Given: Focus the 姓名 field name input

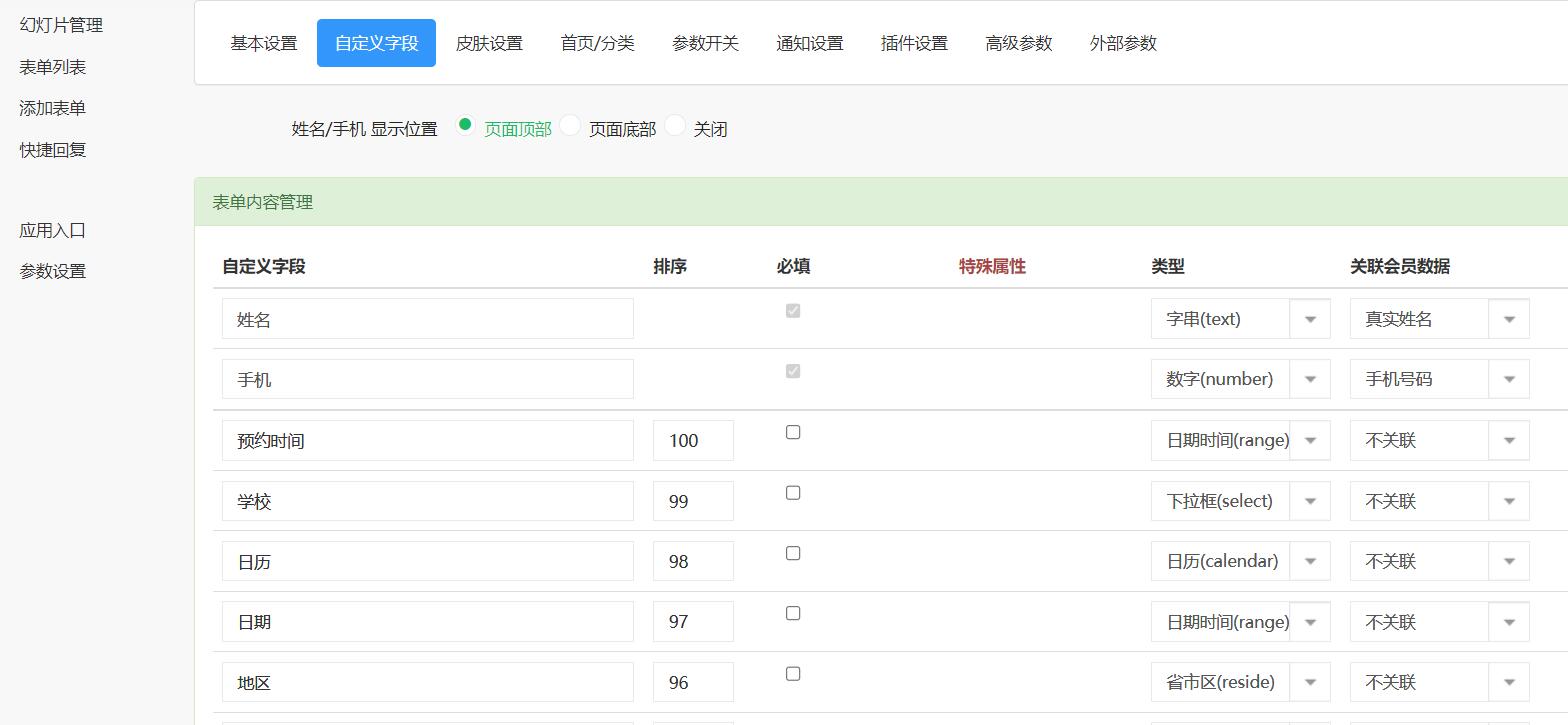Looking at the screenshot, I should pyautogui.click(x=428, y=319).
